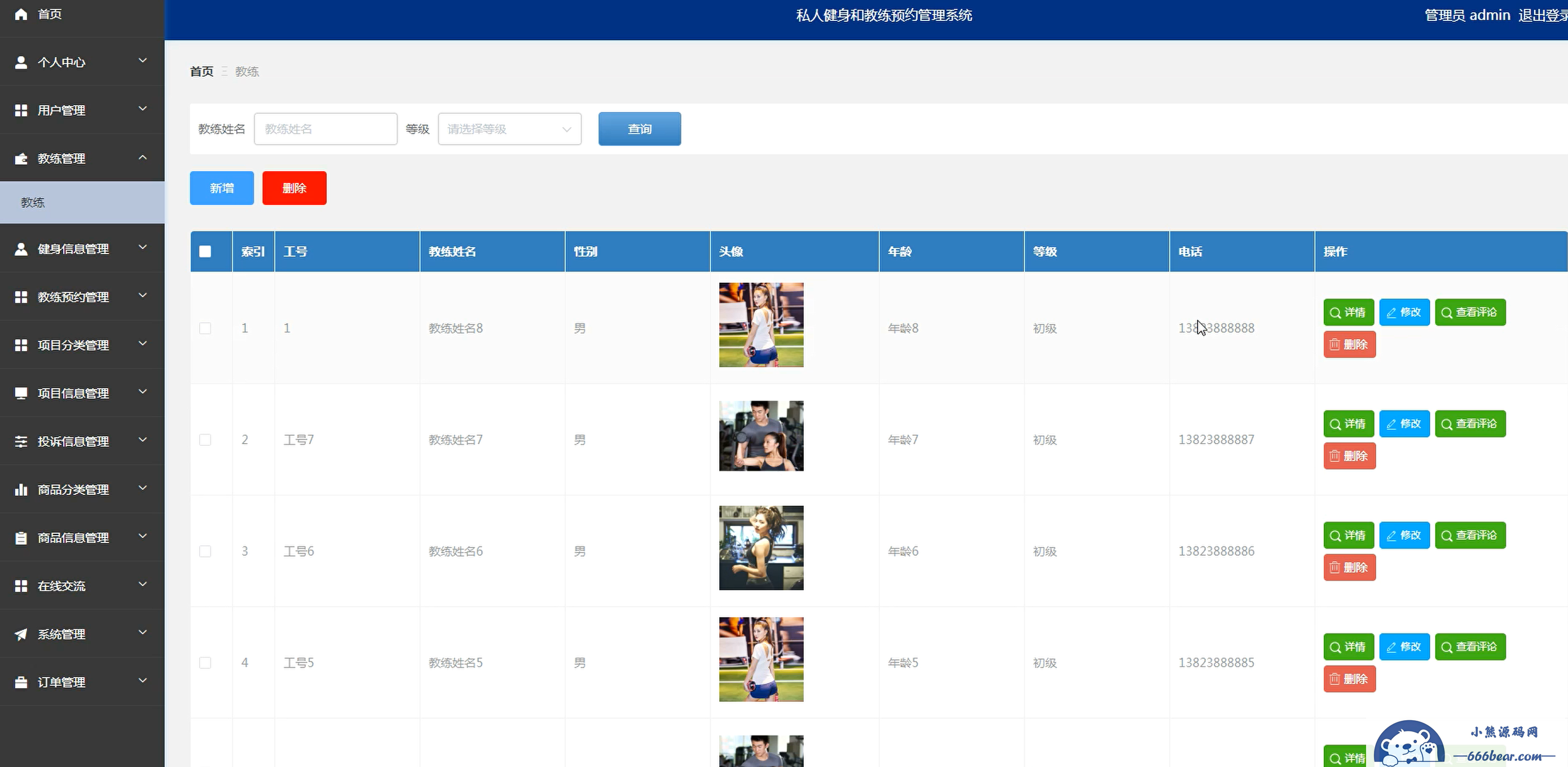Click the 教练管理 folder icon
The height and width of the screenshot is (767, 1568).
[x=21, y=159]
